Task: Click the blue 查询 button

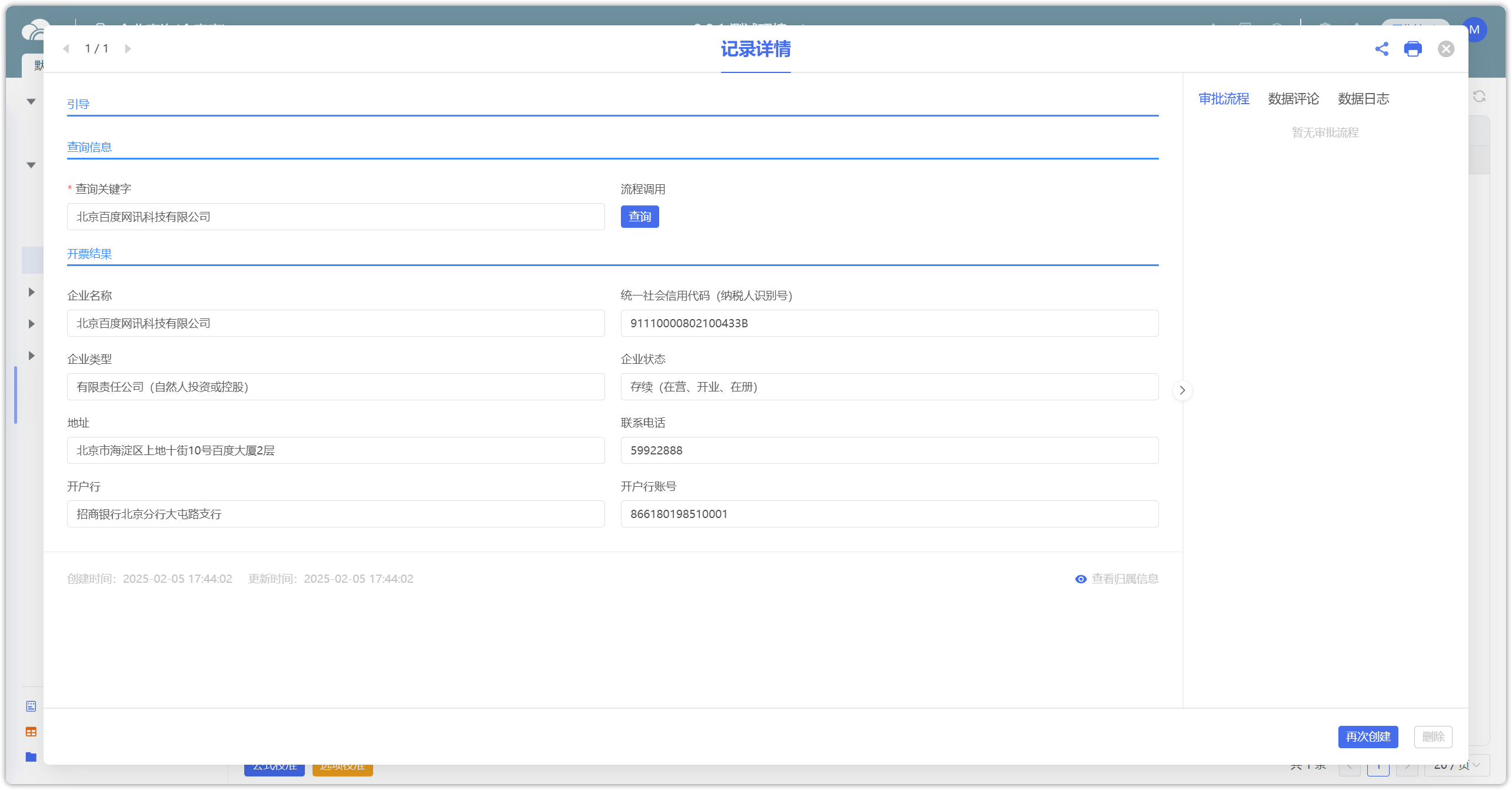Action: 640,217
